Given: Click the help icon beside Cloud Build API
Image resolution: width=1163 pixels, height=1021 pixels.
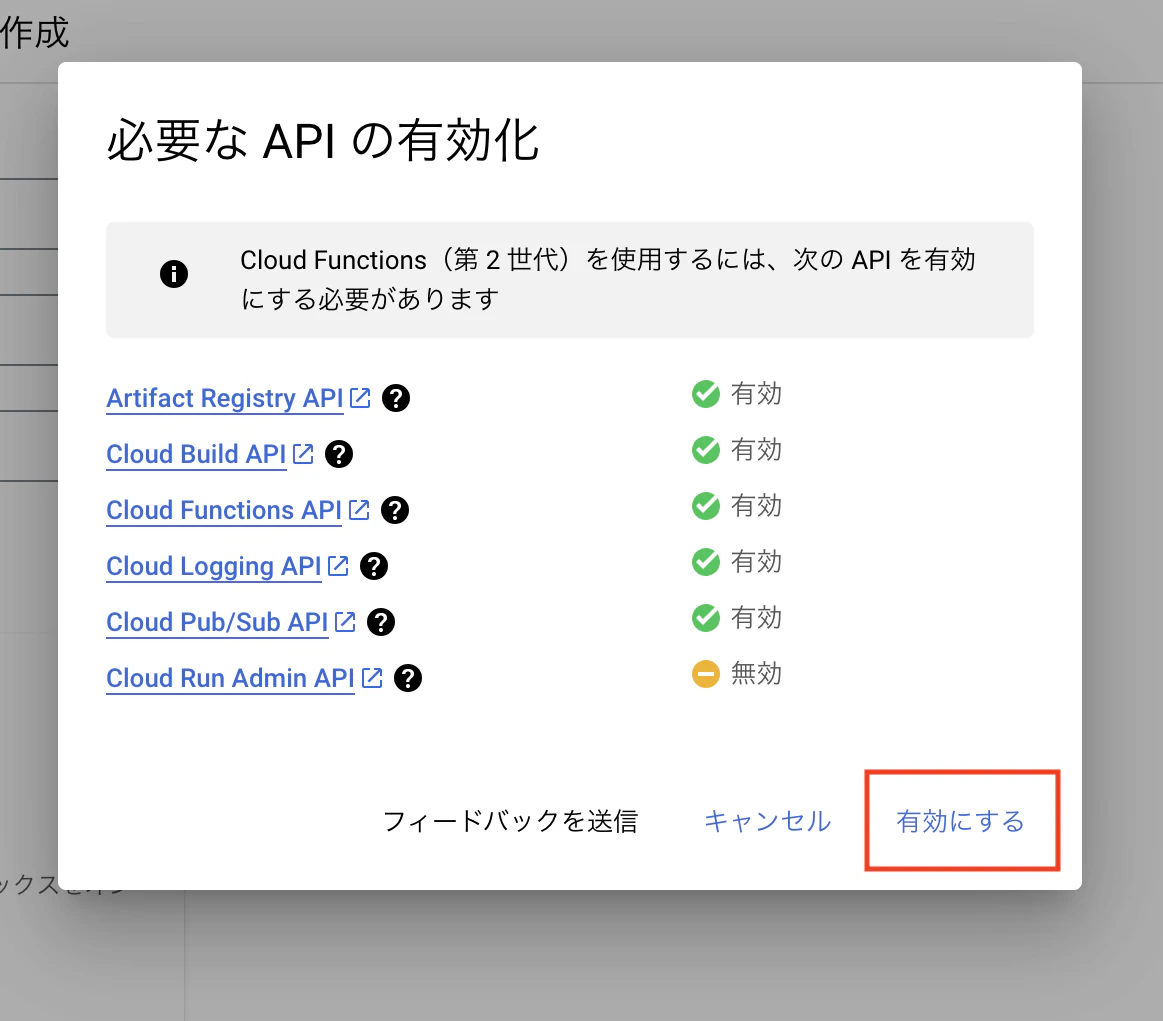Looking at the screenshot, I should click(339, 454).
